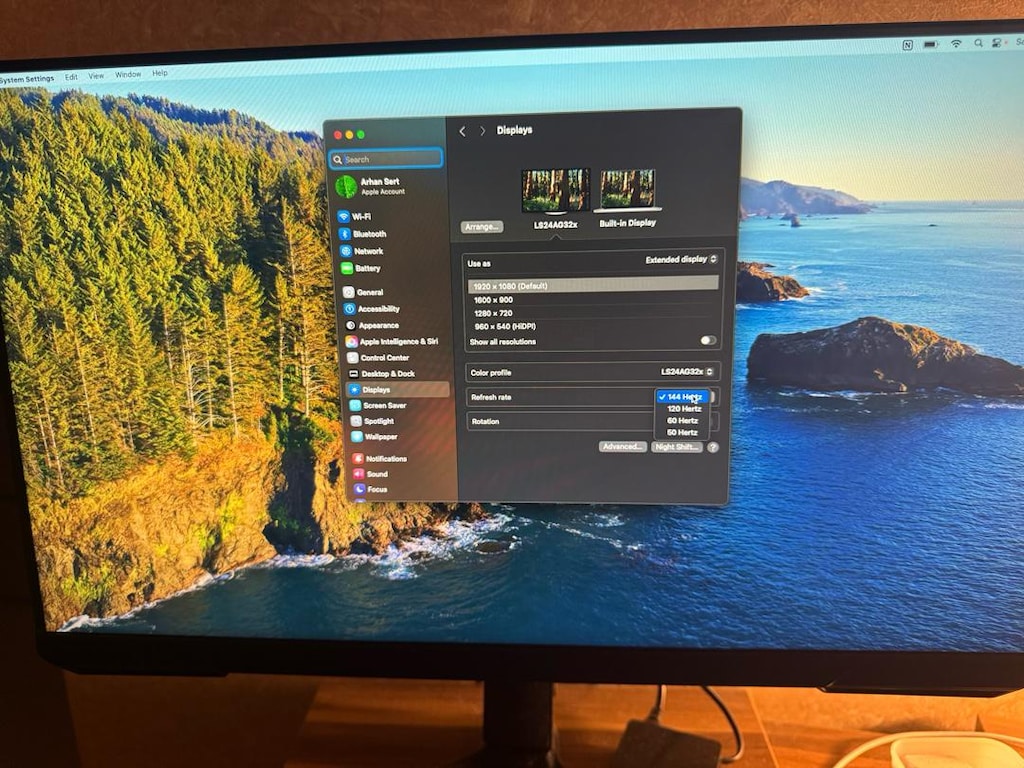
Task: Click the Arrange... button
Action: [x=482, y=227]
